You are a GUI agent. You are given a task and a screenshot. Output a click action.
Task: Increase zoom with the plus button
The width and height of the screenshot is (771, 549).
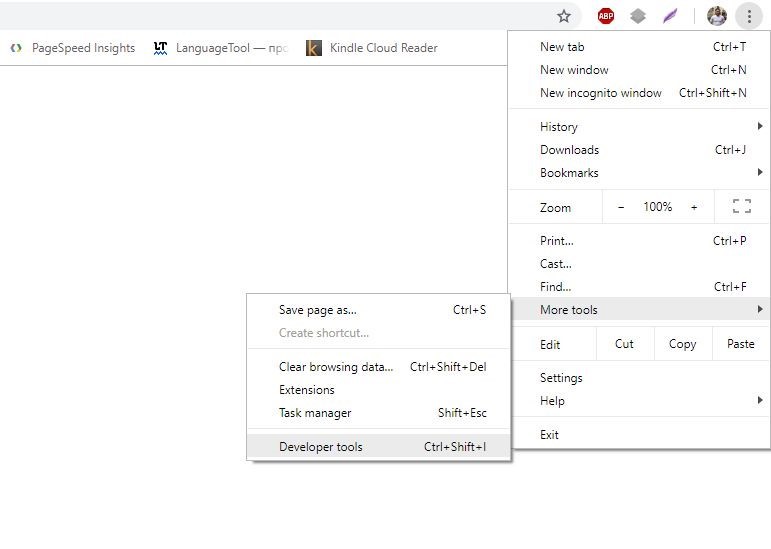click(x=694, y=207)
